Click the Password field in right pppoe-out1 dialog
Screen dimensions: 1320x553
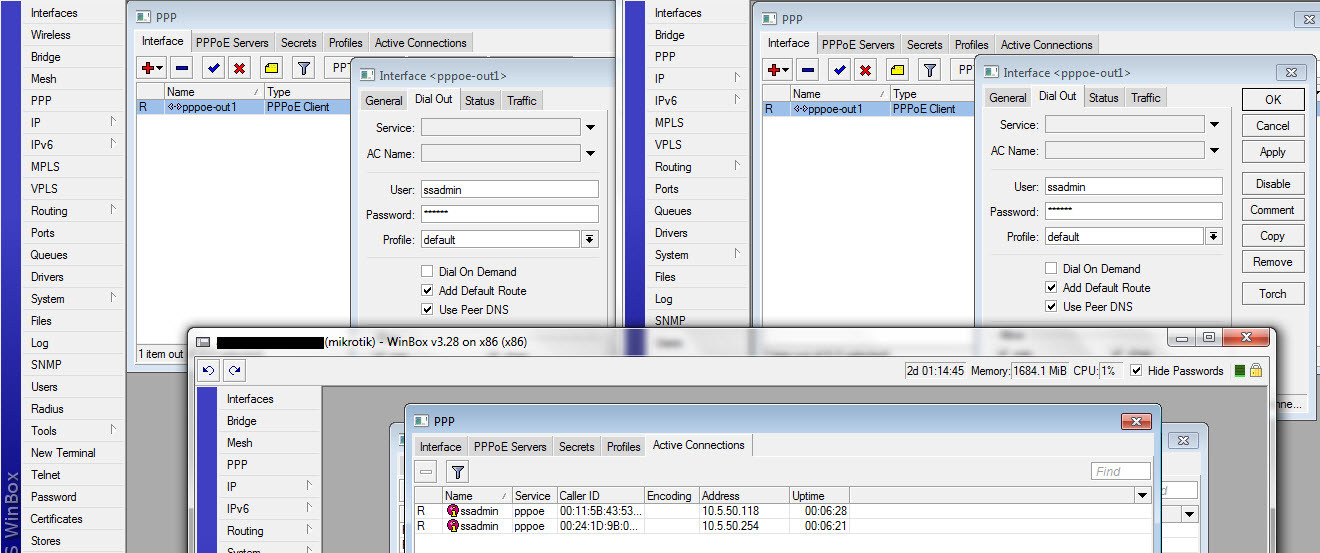pyautogui.click(x=1133, y=211)
